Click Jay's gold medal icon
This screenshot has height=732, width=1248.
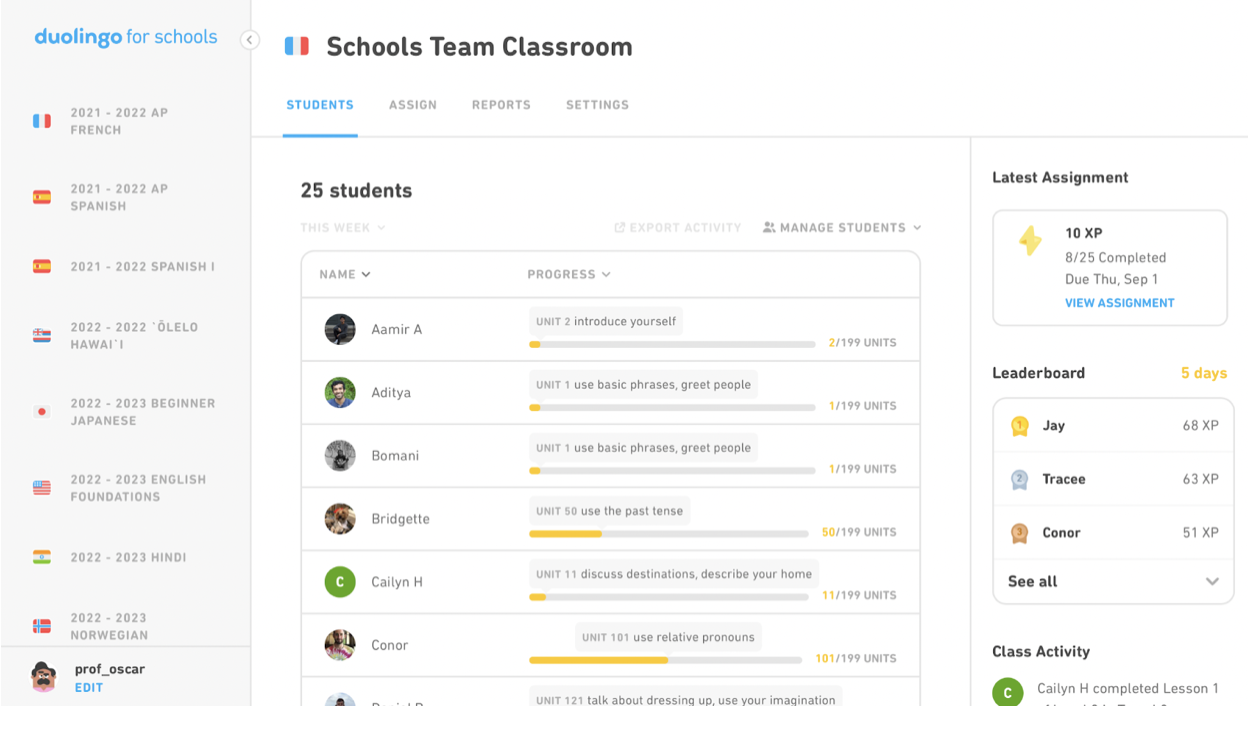tap(1019, 426)
